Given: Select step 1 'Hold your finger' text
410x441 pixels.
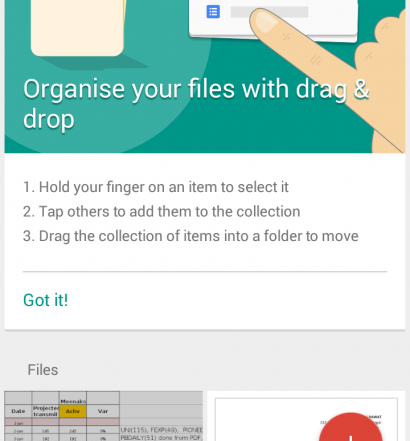Looking at the screenshot, I should coord(156,187).
